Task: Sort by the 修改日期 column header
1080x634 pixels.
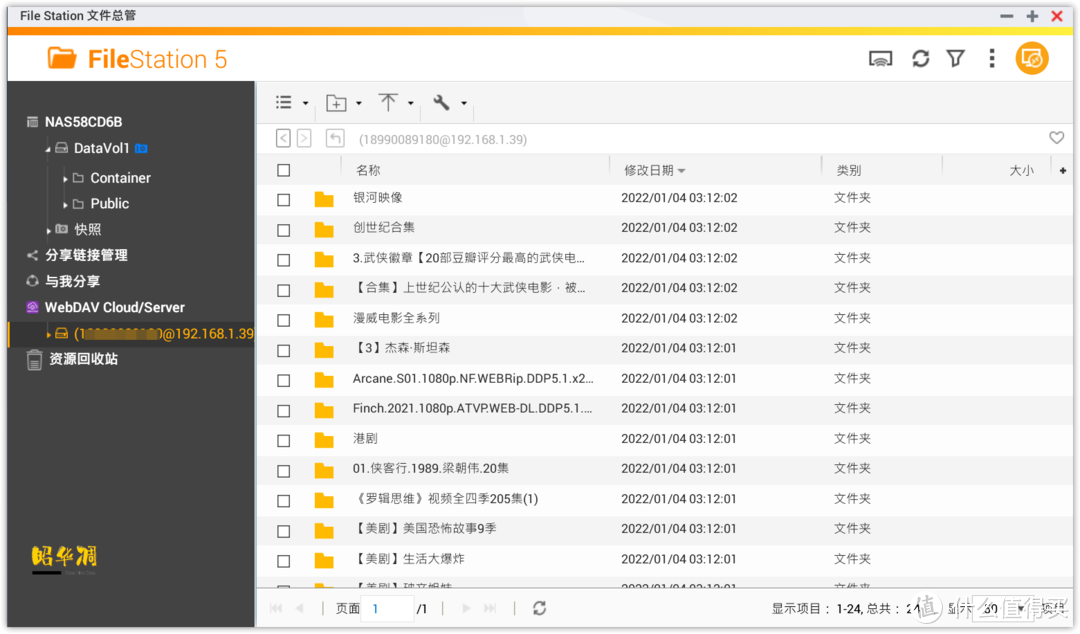Action: pyautogui.click(x=649, y=170)
